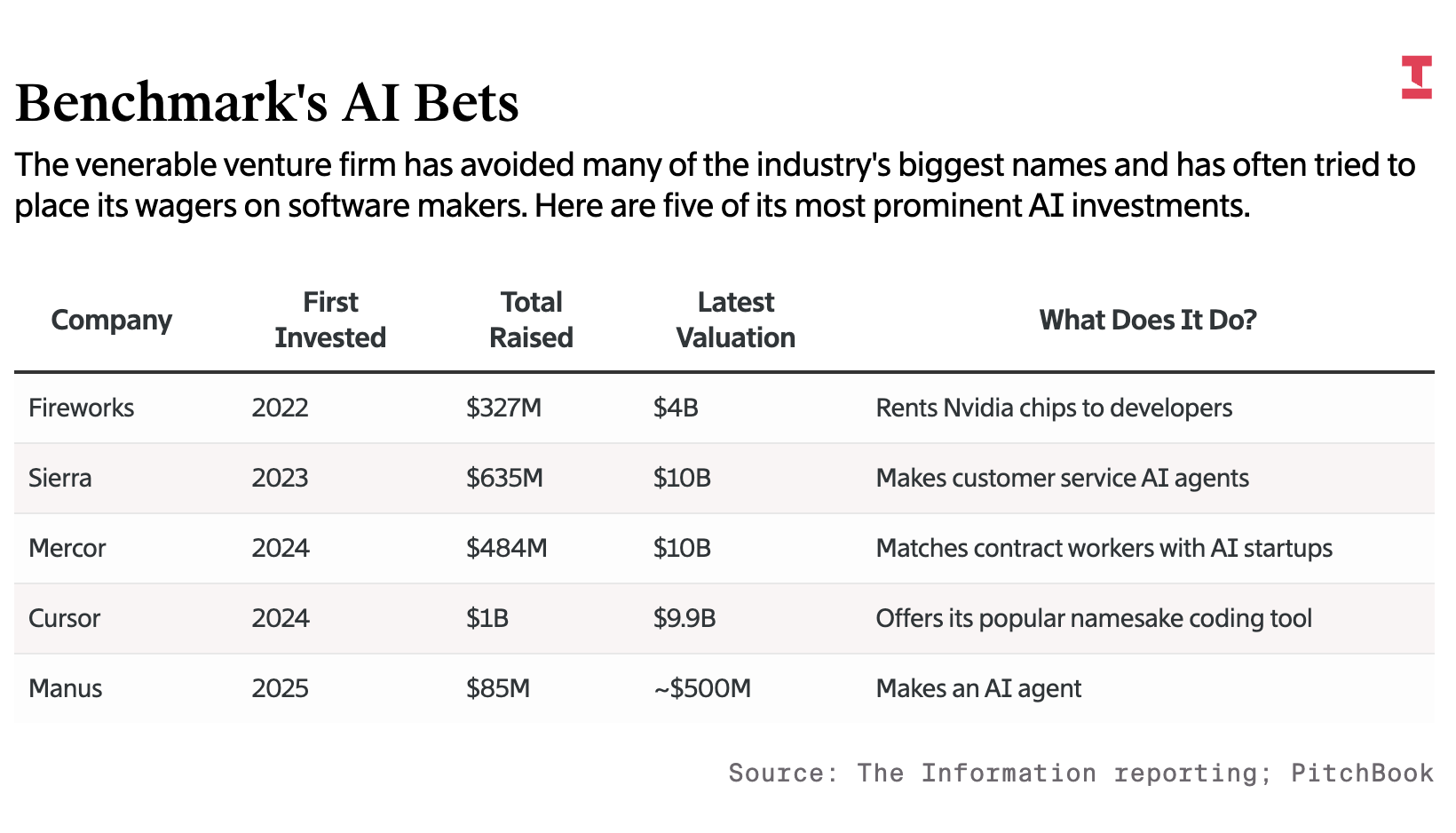Screen dimensions: 1456x833
Task: Click The Information logo icon
Action: point(1416,77)
